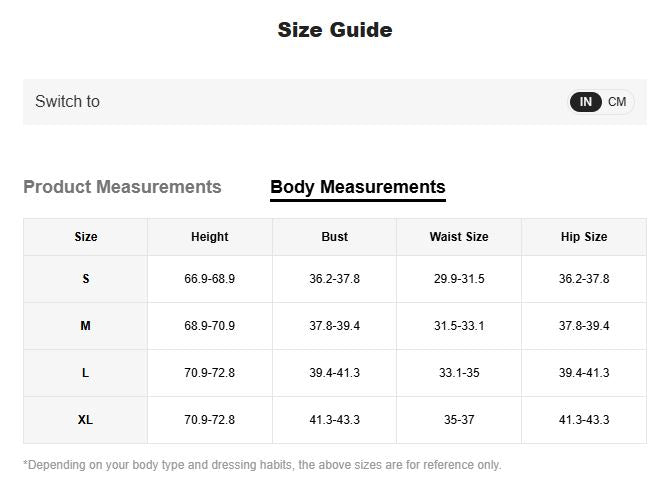Screen dimensions: 663x485
Task: Click the Size Guide heading
Action: (335, 30)
